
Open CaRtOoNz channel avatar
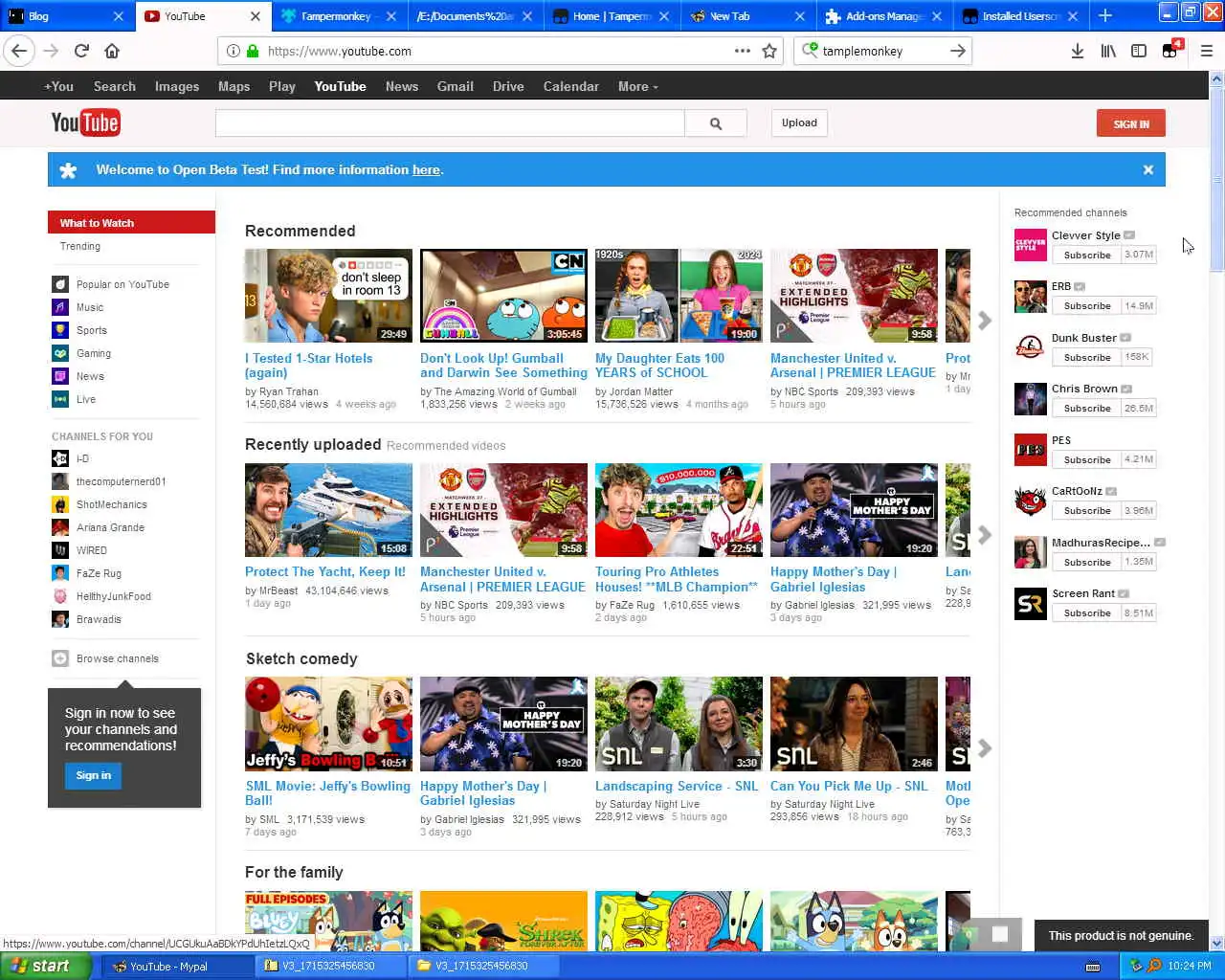tap(1031, 501)
